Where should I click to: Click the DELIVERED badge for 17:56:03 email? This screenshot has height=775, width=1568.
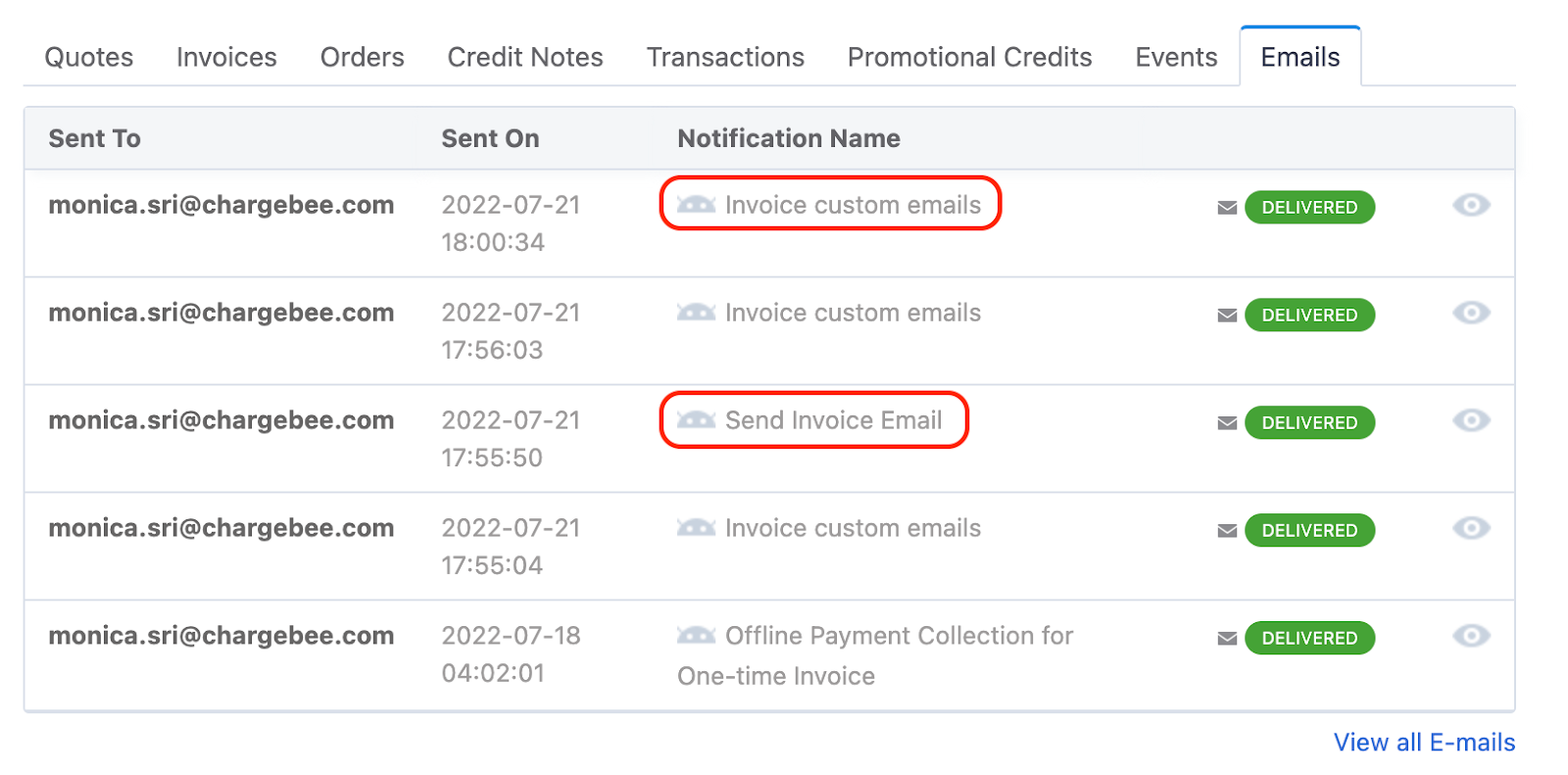[1309, 315]
